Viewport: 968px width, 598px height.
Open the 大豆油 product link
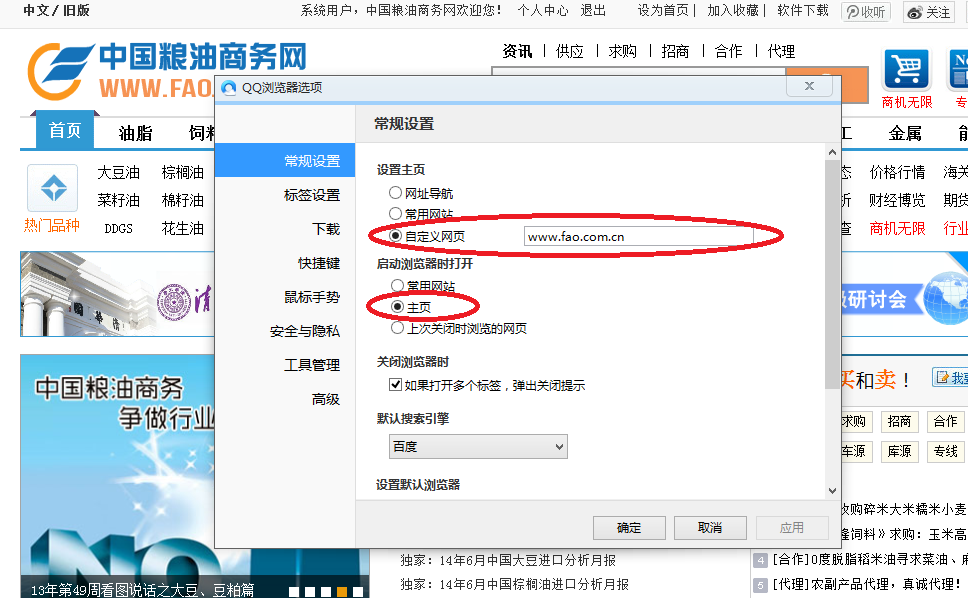119,172
